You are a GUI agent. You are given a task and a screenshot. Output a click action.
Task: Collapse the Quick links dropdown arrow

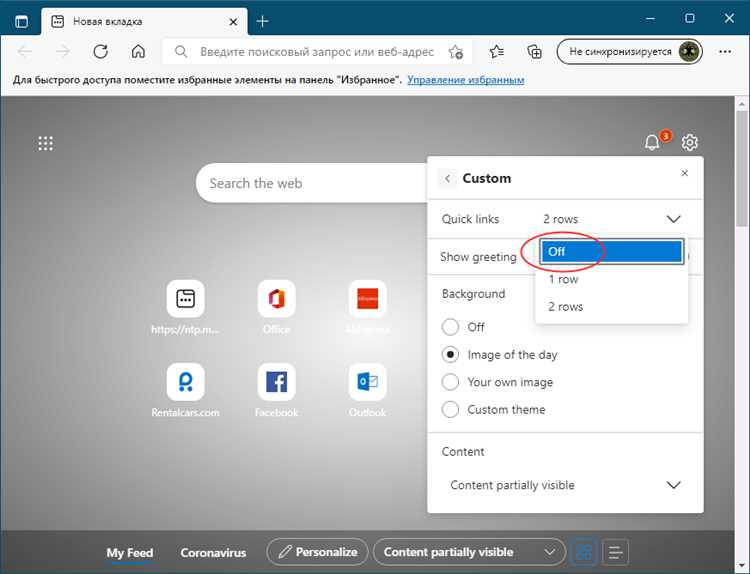(673, 219)
